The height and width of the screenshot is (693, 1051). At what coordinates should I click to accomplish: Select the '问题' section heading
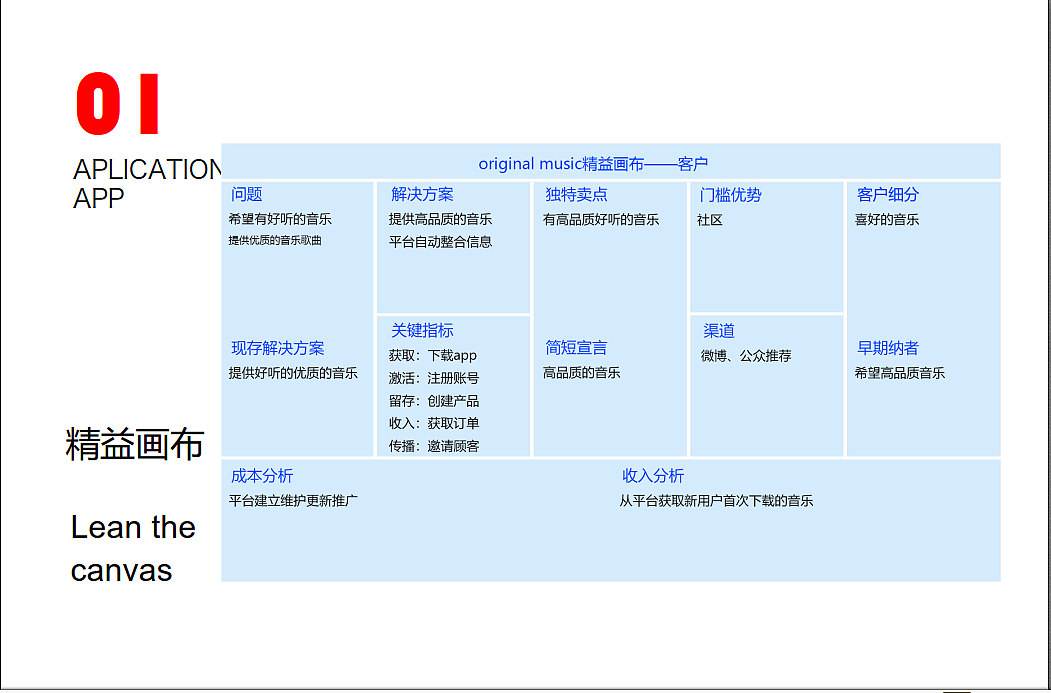247,194
